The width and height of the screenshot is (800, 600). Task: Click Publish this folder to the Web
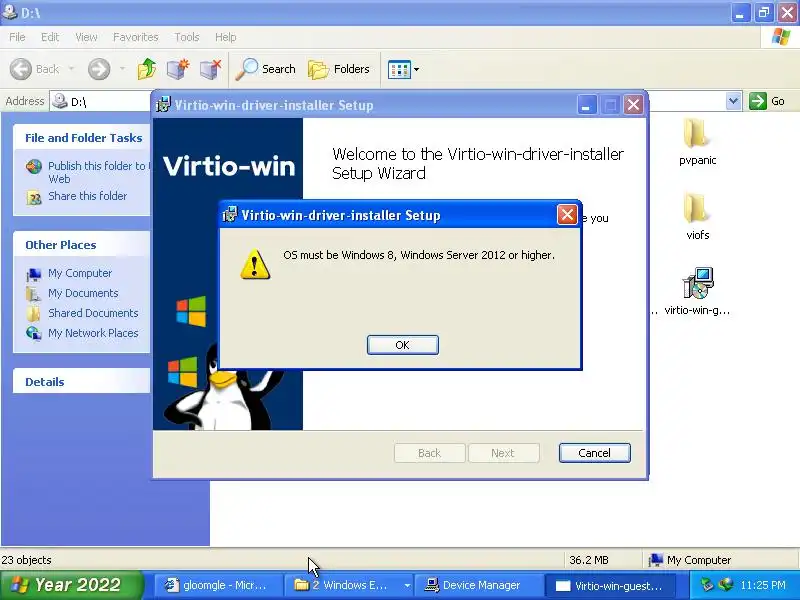(99, 172)
